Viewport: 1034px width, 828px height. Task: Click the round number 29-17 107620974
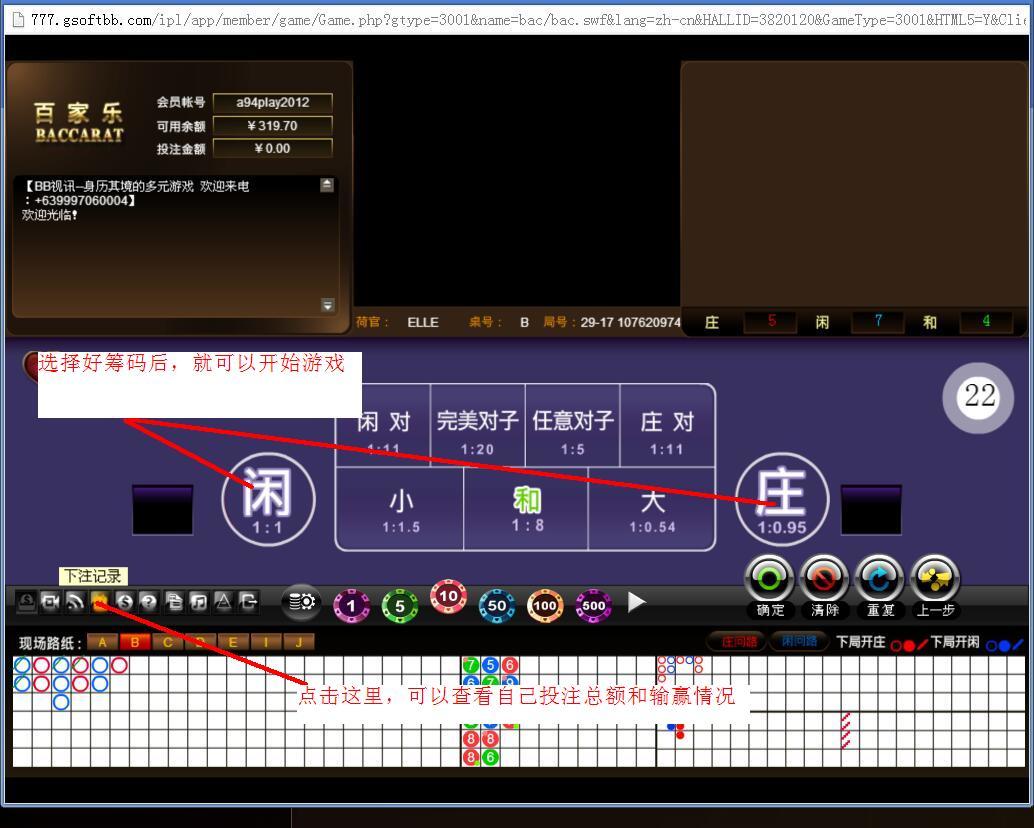coord(630,322)
